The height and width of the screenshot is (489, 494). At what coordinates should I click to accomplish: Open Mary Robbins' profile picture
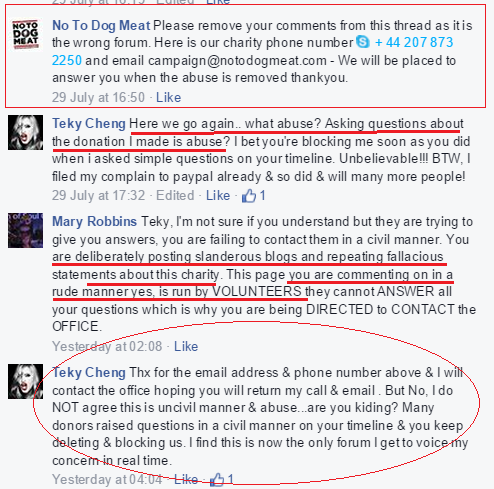pos(25,230)
